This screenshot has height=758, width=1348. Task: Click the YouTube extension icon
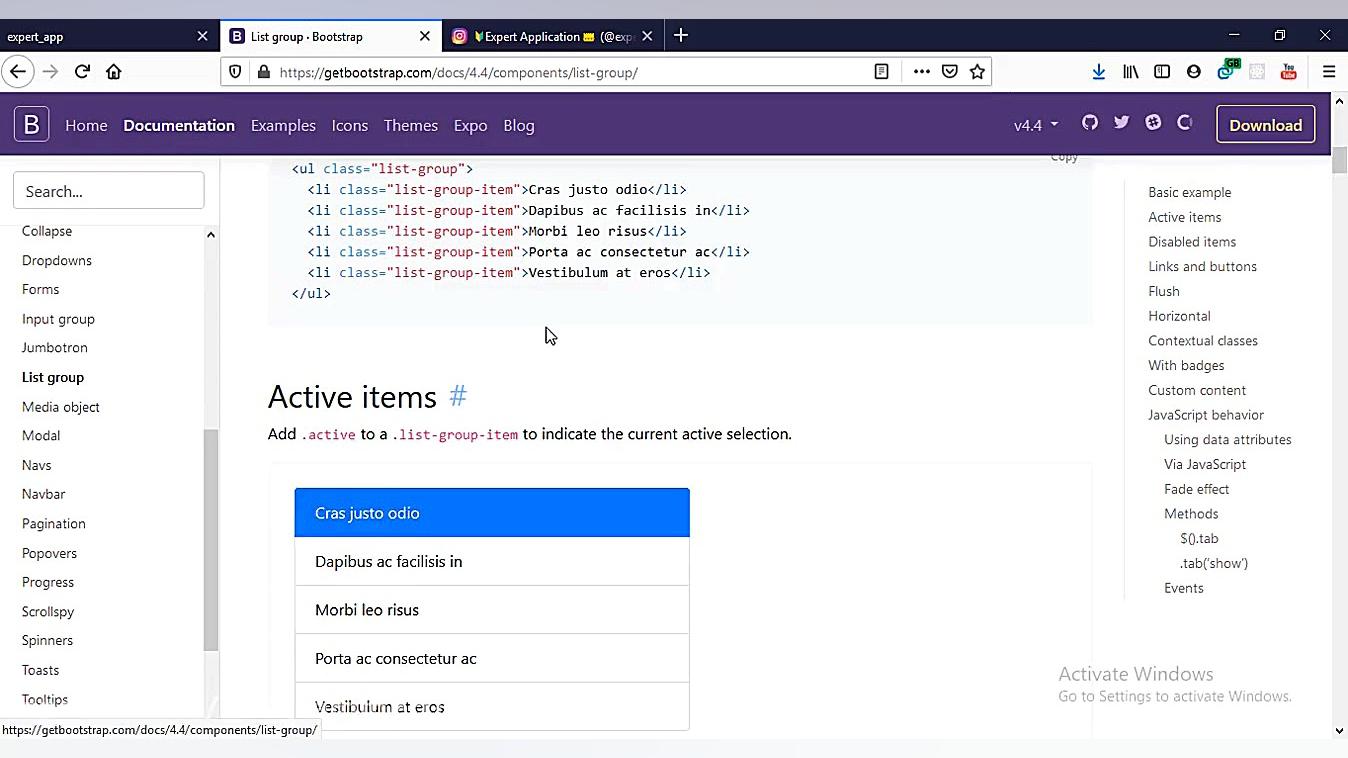(1288, 72)
